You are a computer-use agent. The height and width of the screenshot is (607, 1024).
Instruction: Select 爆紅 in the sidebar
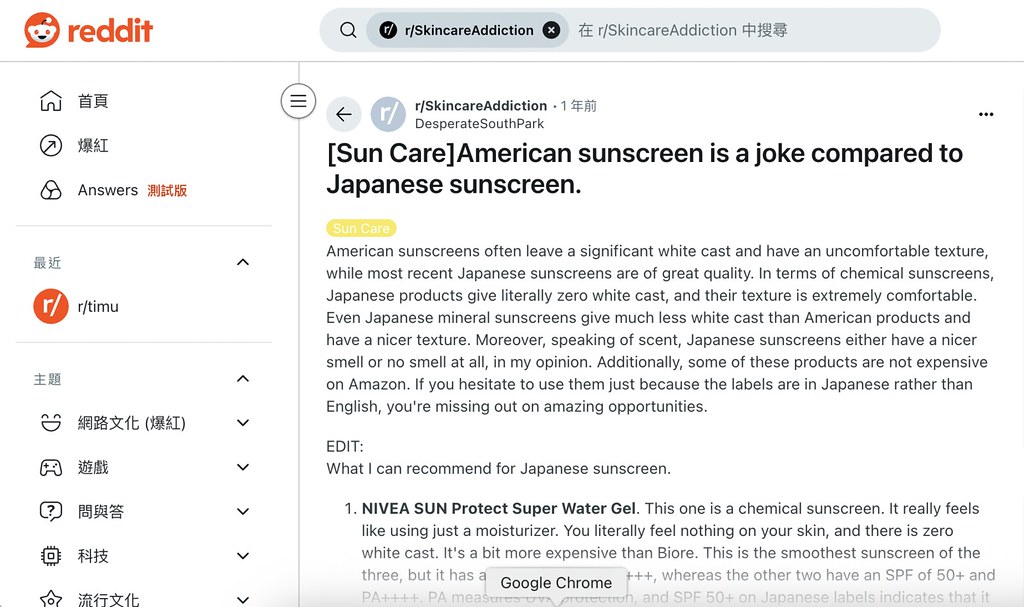pyautogui.click(x=93, y=146)
